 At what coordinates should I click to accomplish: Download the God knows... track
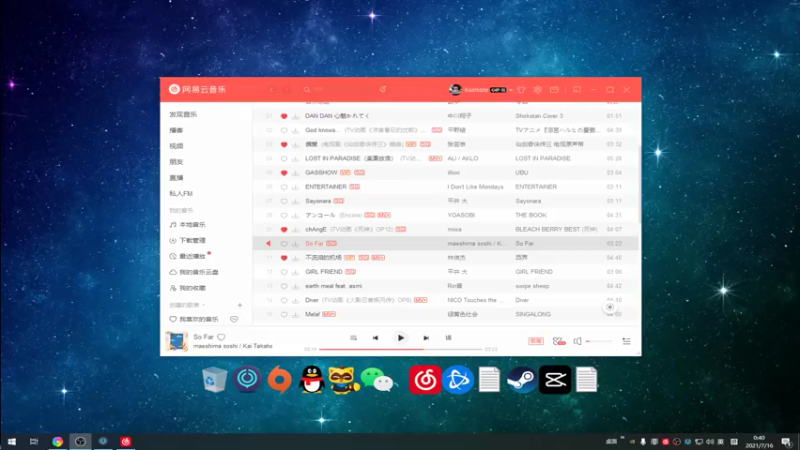click(x=295, y=131)
